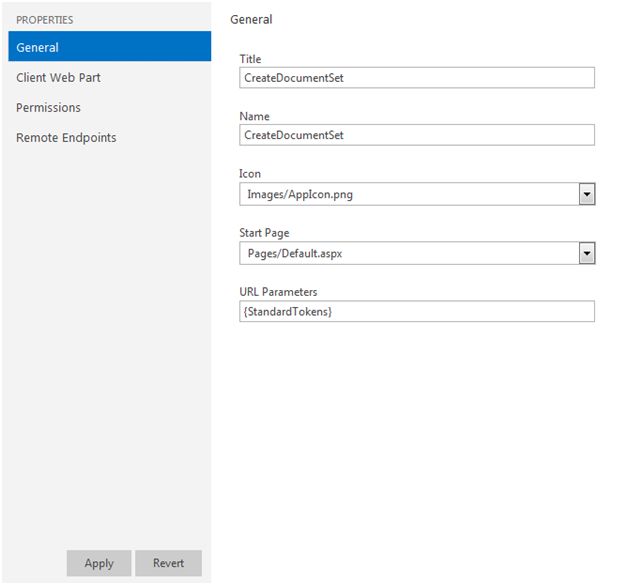Expand the Icon dropdown arrow
Screen dimensions: 628x585
point(587,194)
